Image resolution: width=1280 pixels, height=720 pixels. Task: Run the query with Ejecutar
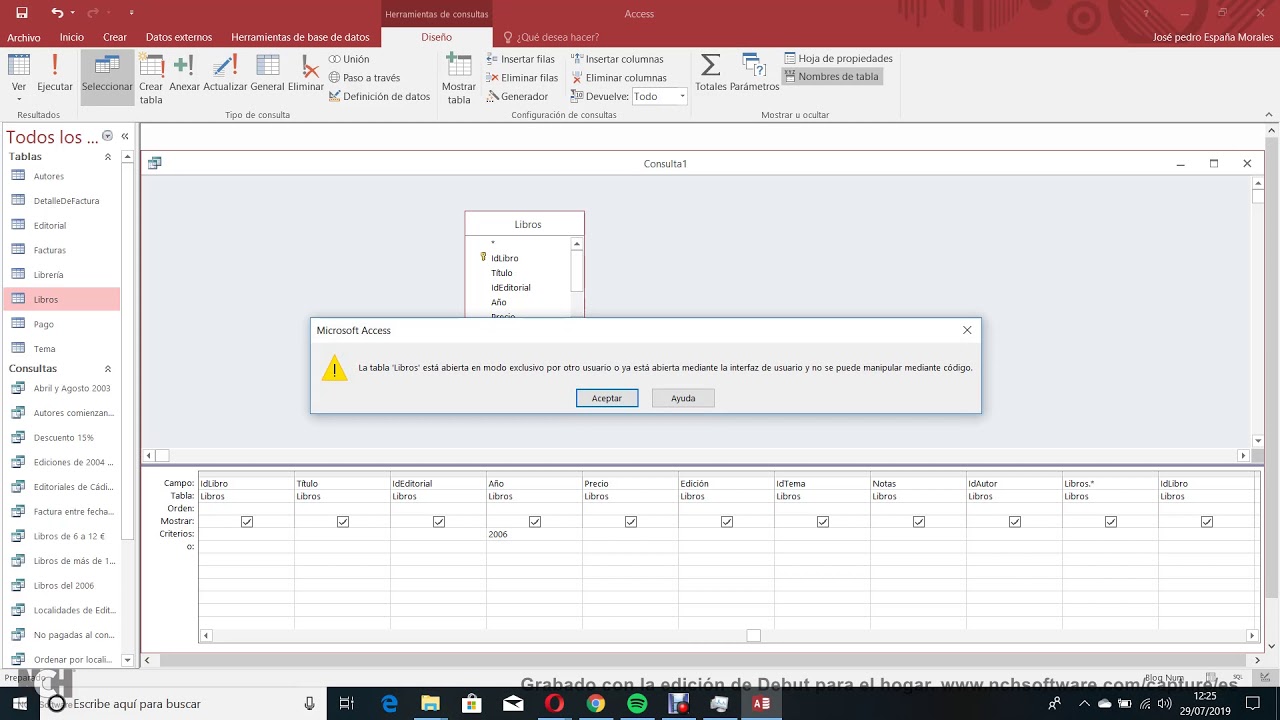tap(55, 75)
